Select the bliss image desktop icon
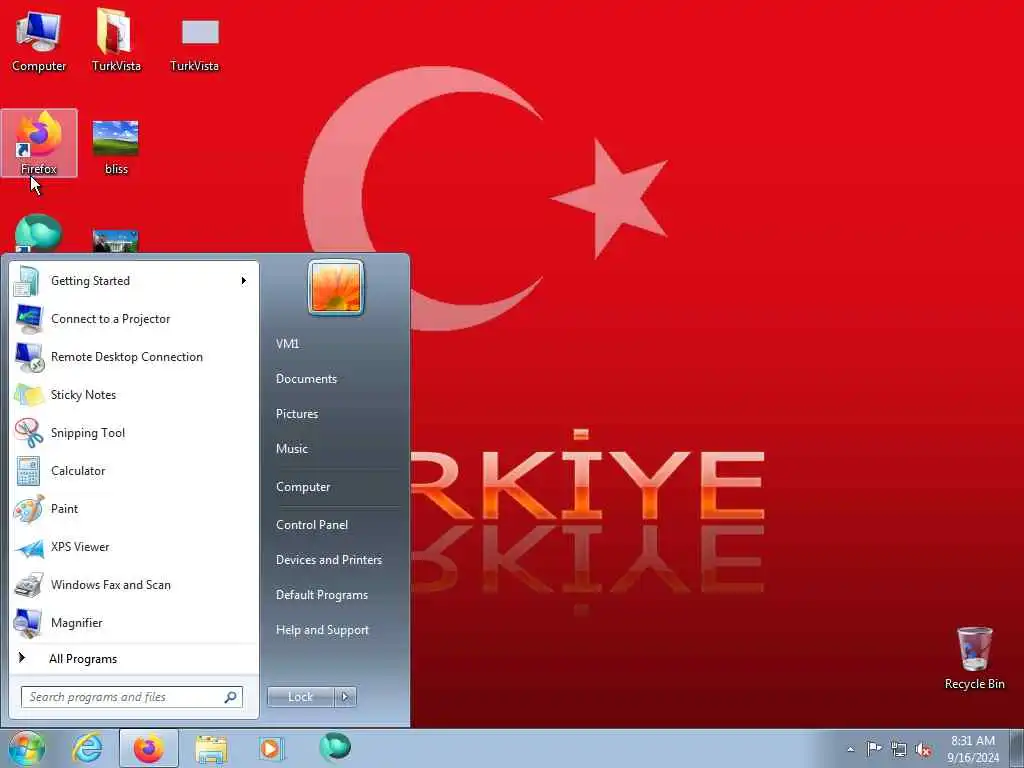This screenshot has width=1024, height=768. (x=116, y=148)
